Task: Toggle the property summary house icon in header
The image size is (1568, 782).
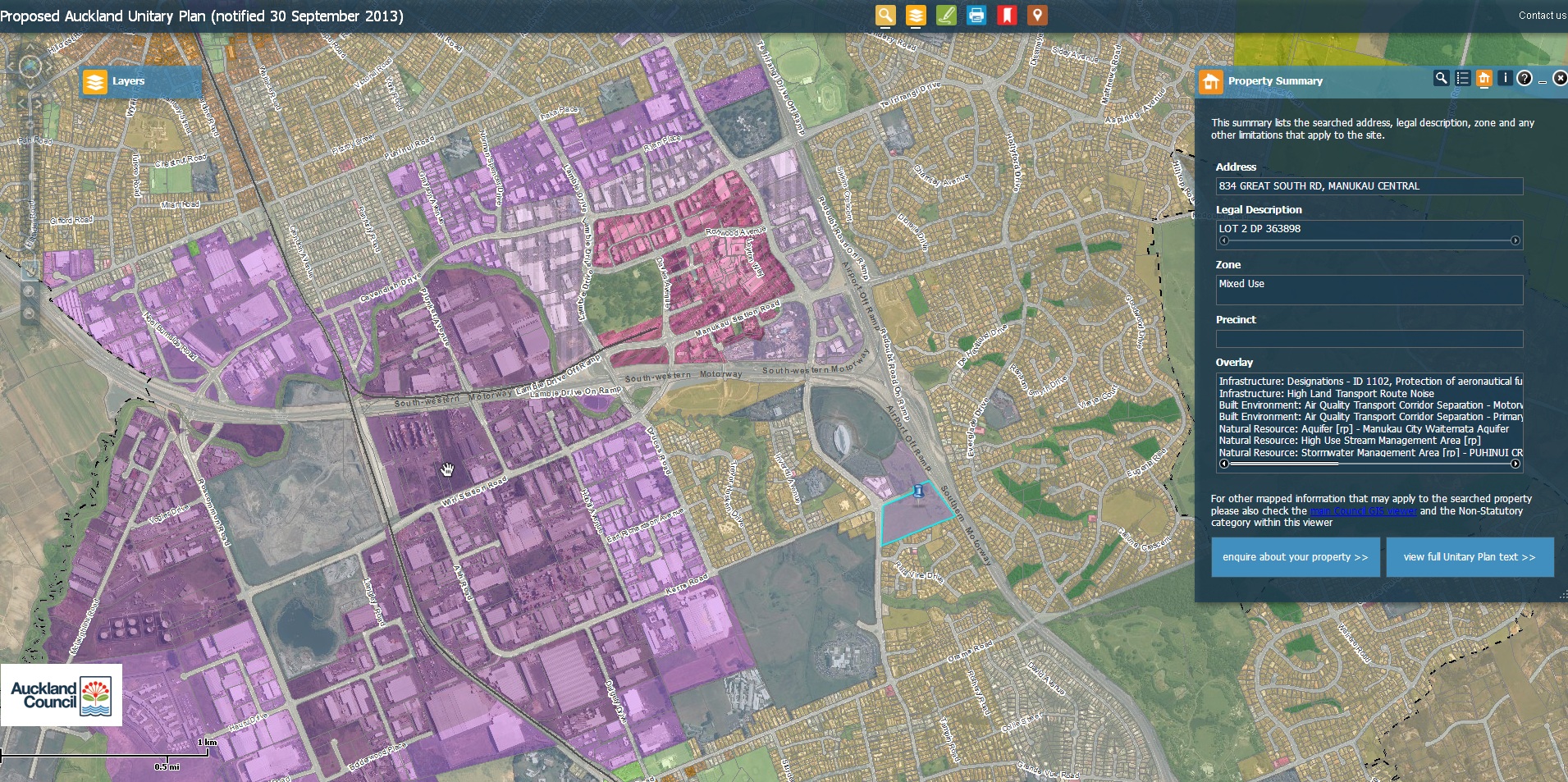Action: [x=1483, y=79]
